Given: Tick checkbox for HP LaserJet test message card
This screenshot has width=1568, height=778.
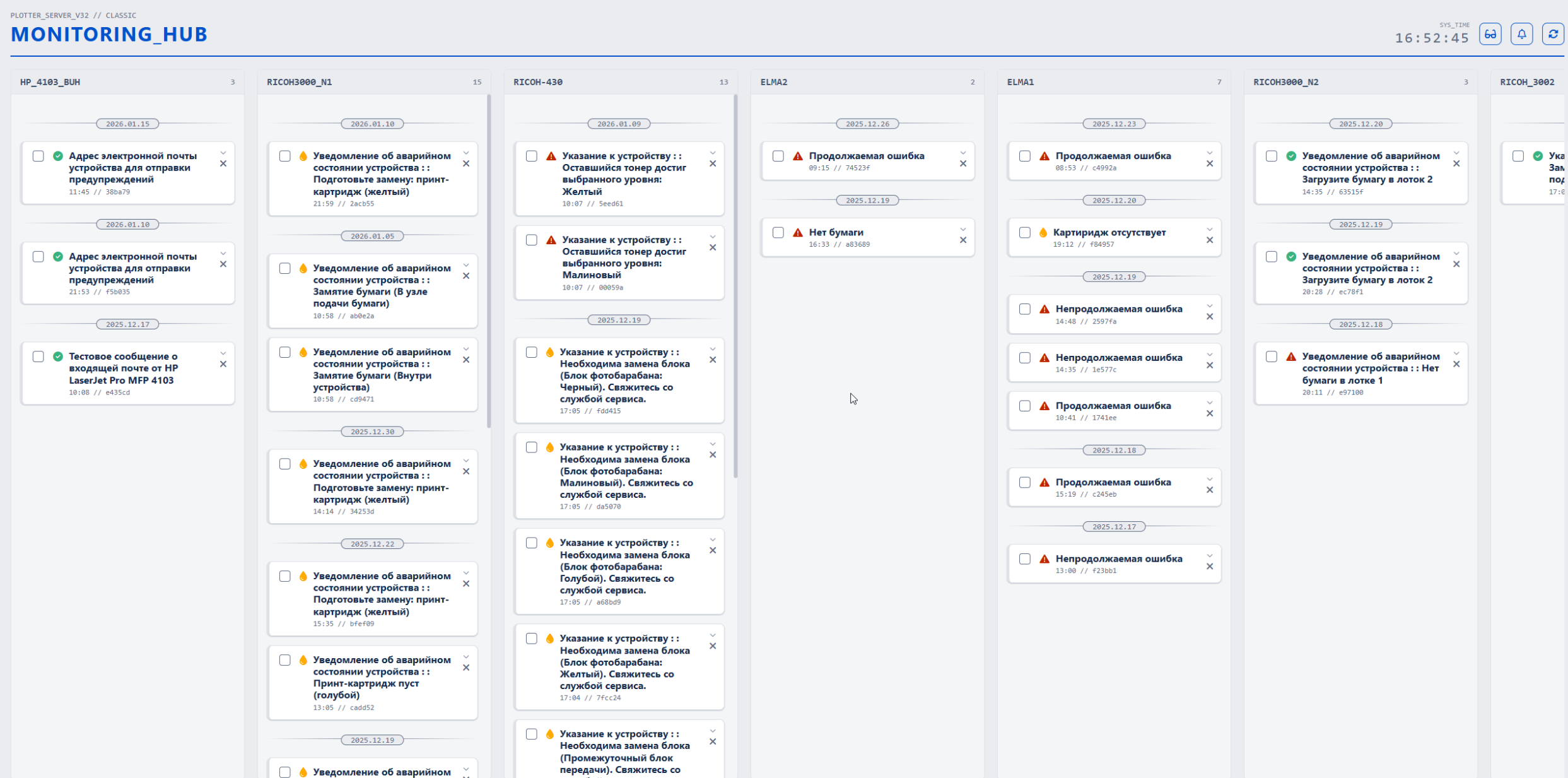Looking at the screenshot, I should coord(38,357).
